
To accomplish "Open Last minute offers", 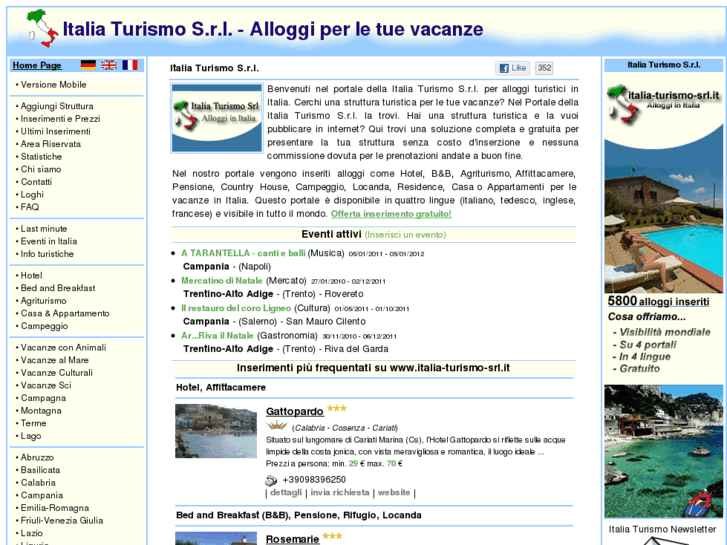I will [44, 229].
